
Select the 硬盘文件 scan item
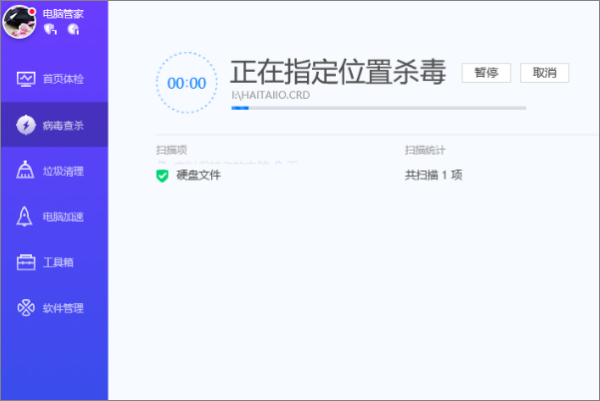198,175
